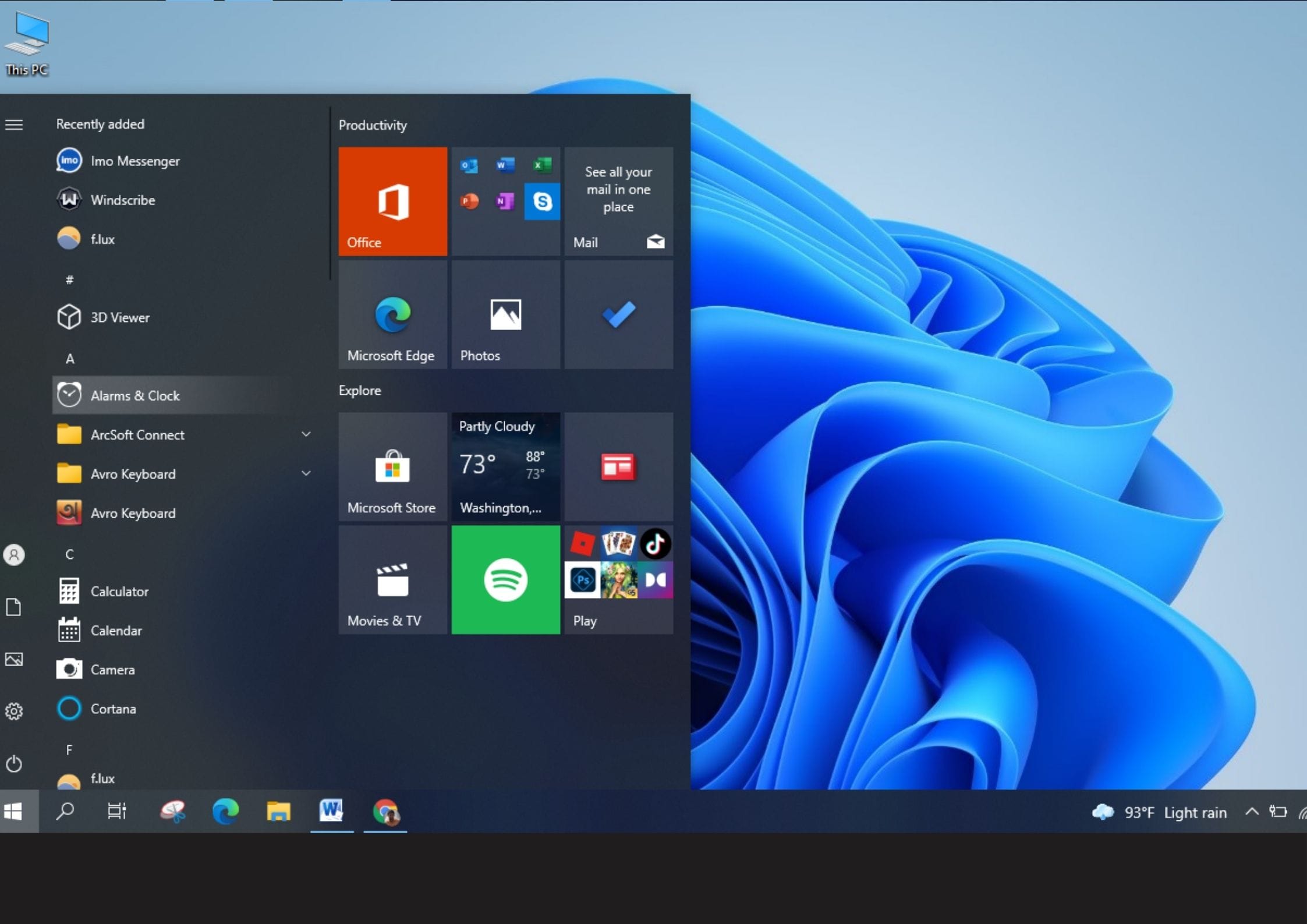This screenshot has width=1307, height=924.
Task: Open Photoshop Express in the Play tile
Action: click(583, 580)
